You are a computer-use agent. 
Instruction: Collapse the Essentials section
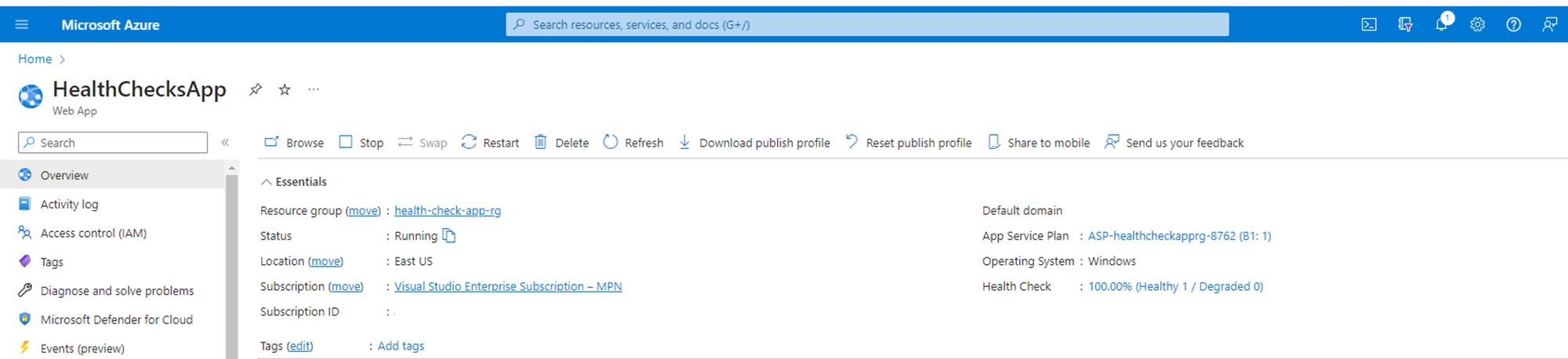[267, 182]
